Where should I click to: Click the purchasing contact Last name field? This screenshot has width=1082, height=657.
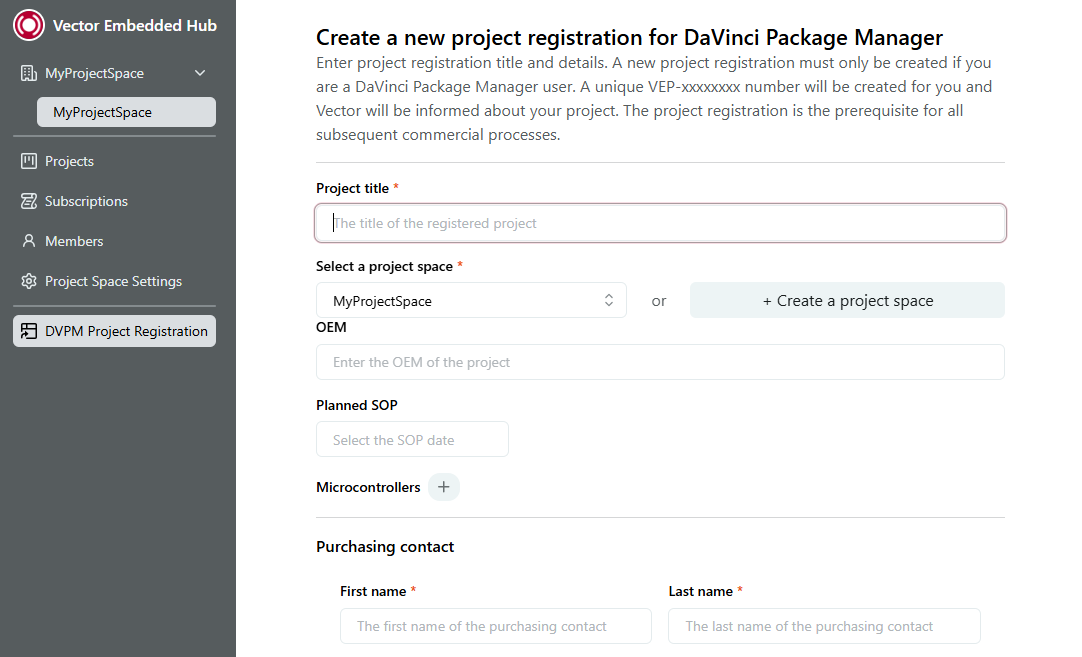click(824, 626)
